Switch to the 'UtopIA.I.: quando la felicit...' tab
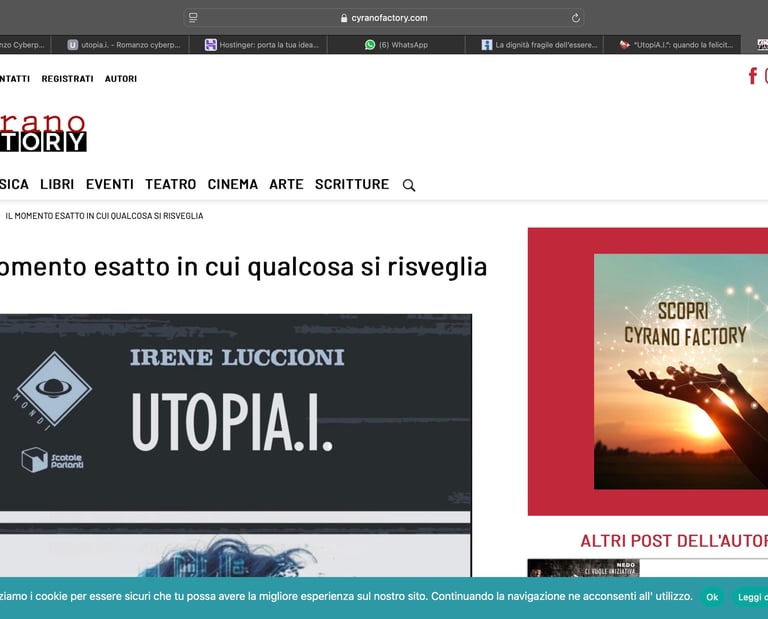768x619 pixels. [x=672, y=45]
